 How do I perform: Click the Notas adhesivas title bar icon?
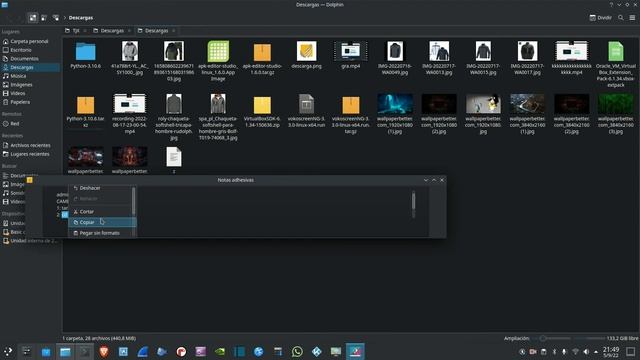coord(29,180)
